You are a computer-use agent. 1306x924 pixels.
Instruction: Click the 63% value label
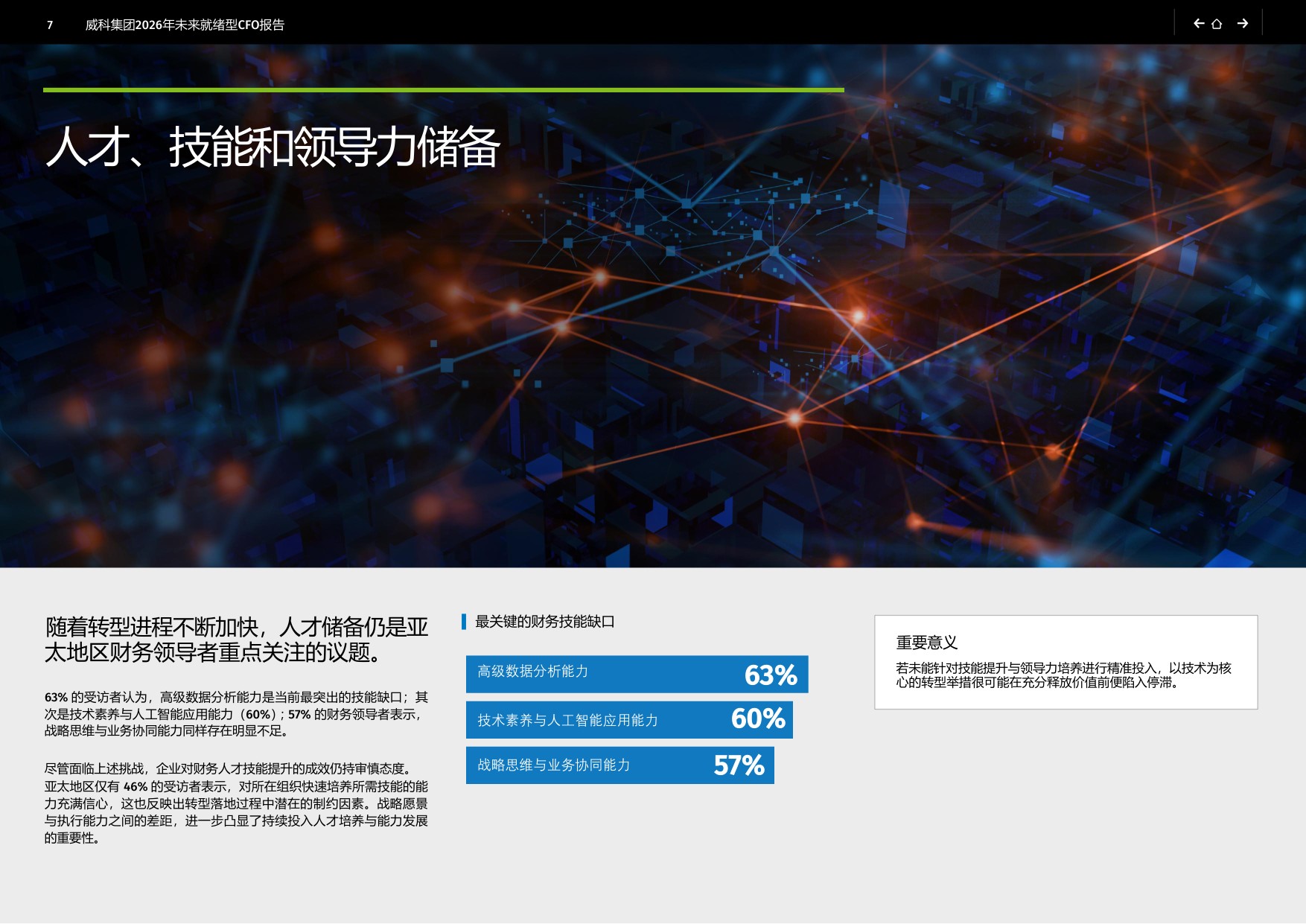pos(771,675)
